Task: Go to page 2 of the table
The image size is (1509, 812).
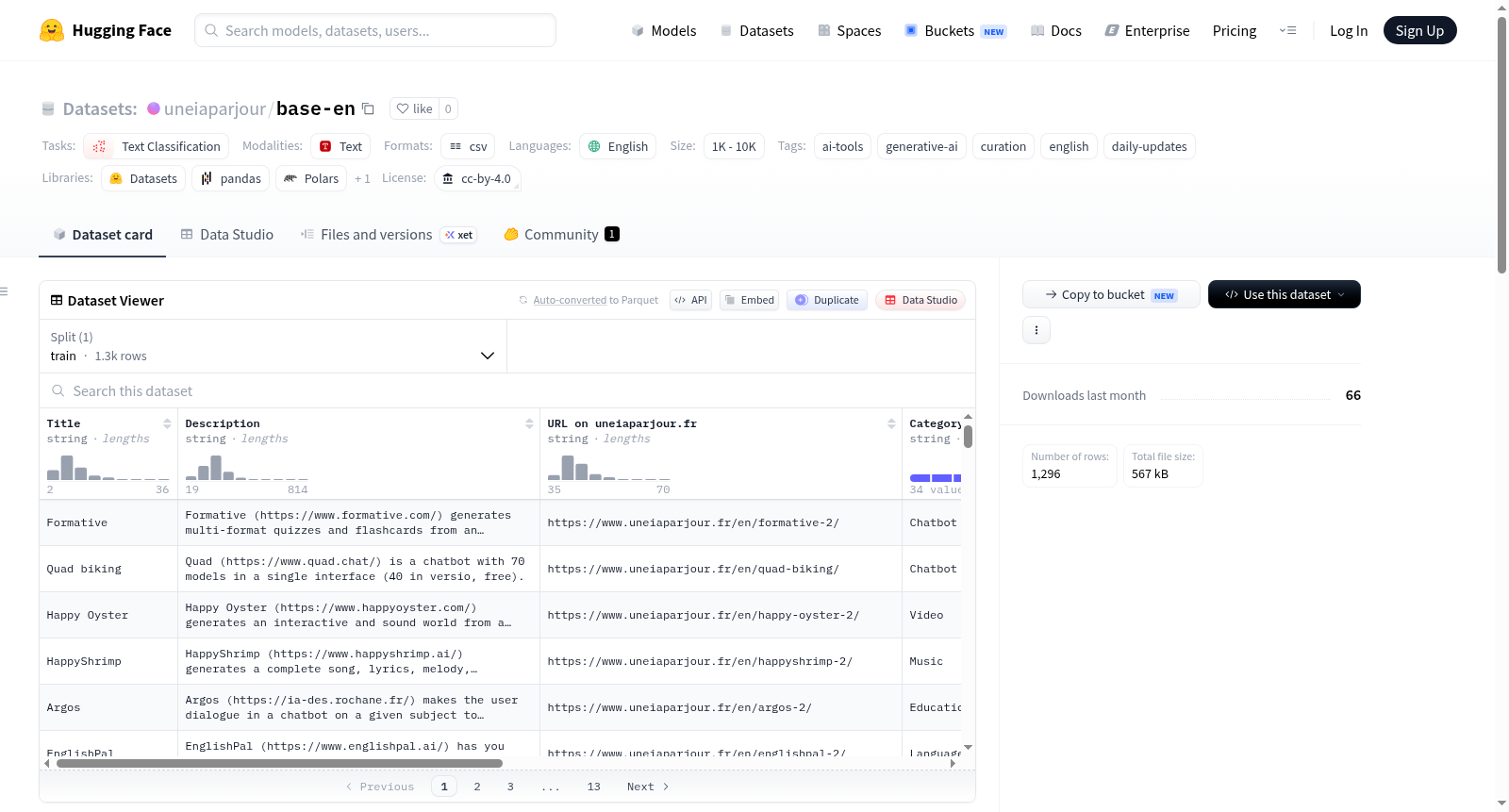Action: coord(477,787)
